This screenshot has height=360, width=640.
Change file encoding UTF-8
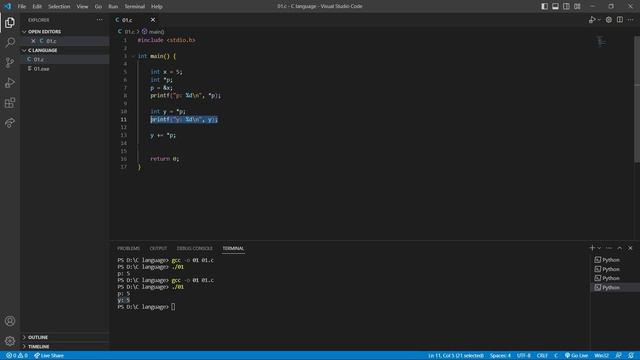click(524, 356)
